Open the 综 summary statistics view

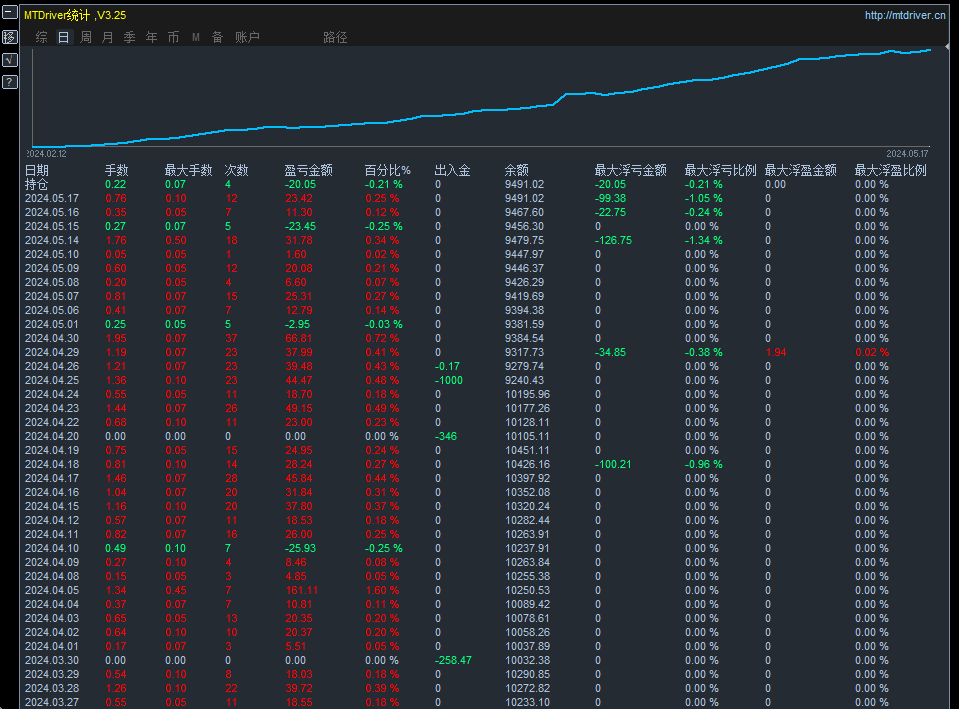click(41, 37)
